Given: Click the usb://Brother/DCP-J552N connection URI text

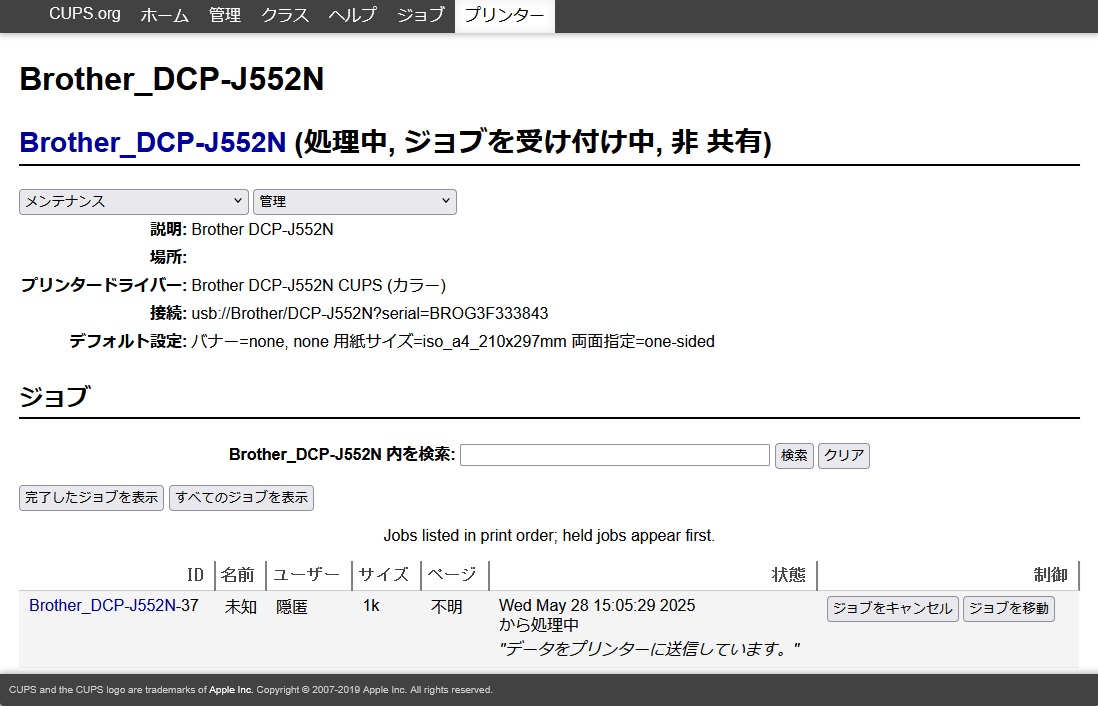Looking at the screenshot, I should [370, 313].
